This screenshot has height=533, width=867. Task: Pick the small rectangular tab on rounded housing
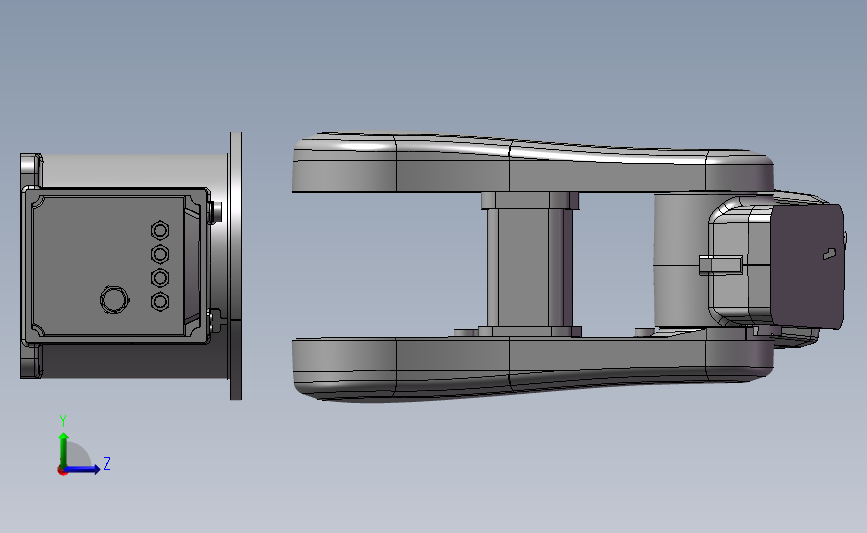[x=720, y=265]
